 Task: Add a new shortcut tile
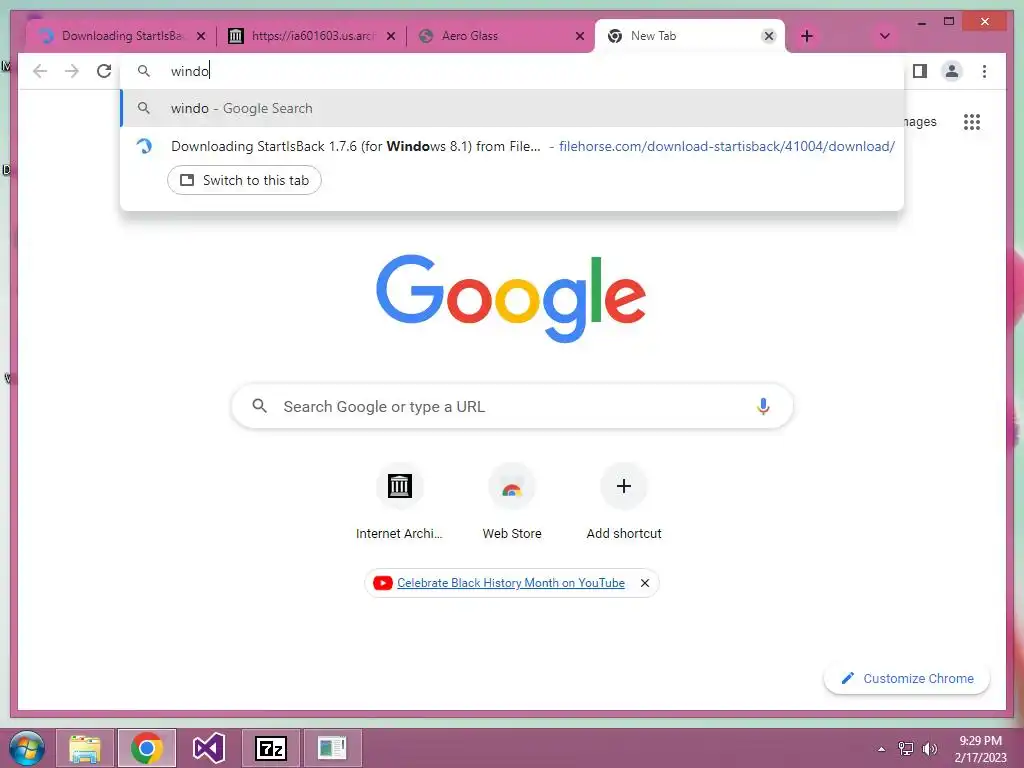[x=624, y=502]
